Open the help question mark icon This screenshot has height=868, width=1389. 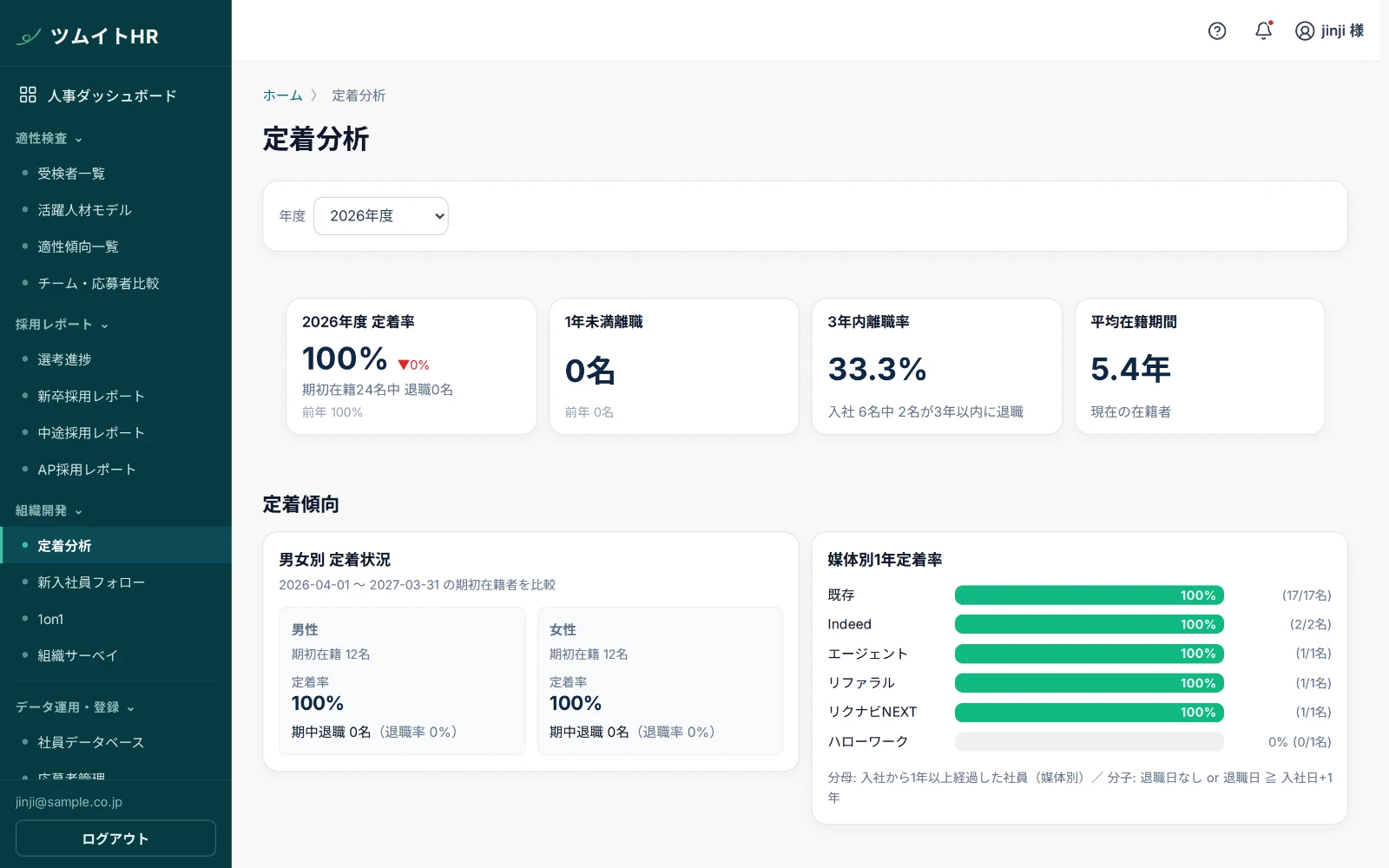click(x=1217, y=31)
